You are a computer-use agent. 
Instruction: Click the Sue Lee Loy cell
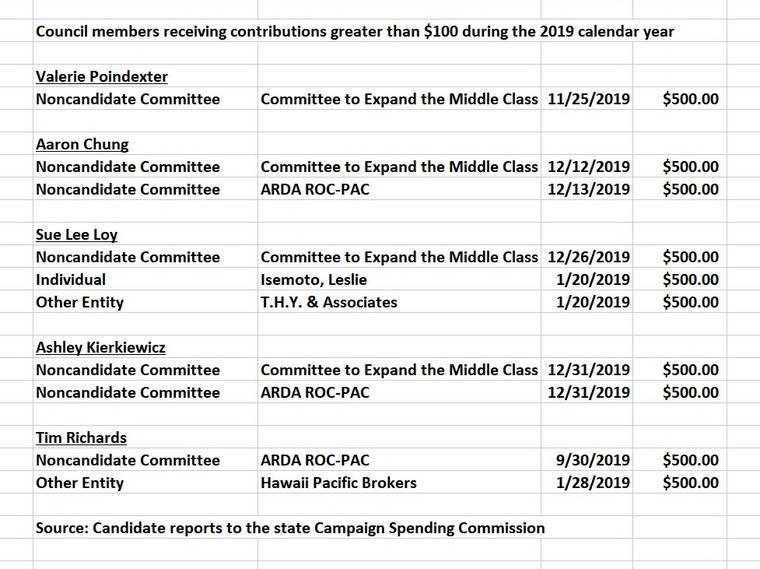point(75,234)
